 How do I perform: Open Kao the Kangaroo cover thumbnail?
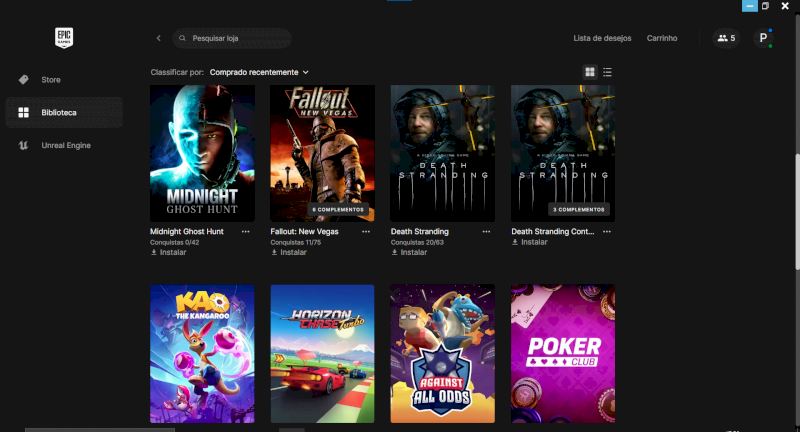pyautogui.click(x=203, y=354)
